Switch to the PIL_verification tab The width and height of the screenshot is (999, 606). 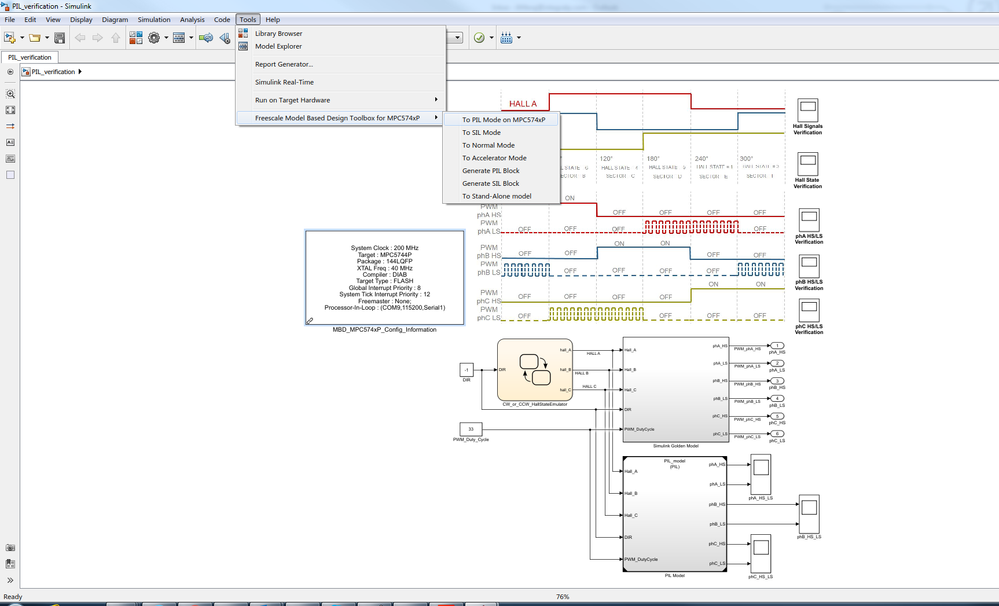coord(30,57)
